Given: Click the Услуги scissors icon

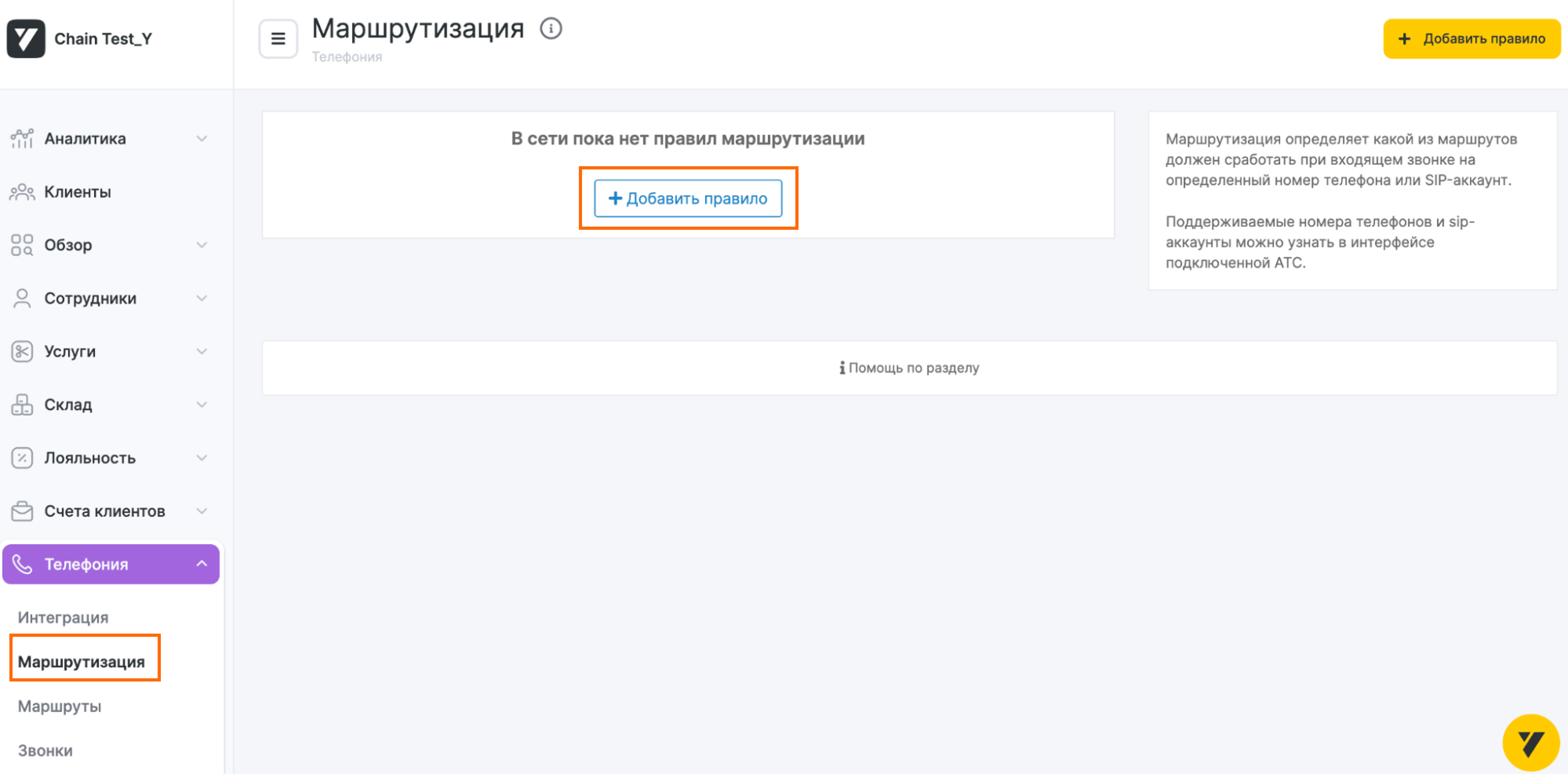Looking at the screenshot, I should tap(22, 351).
